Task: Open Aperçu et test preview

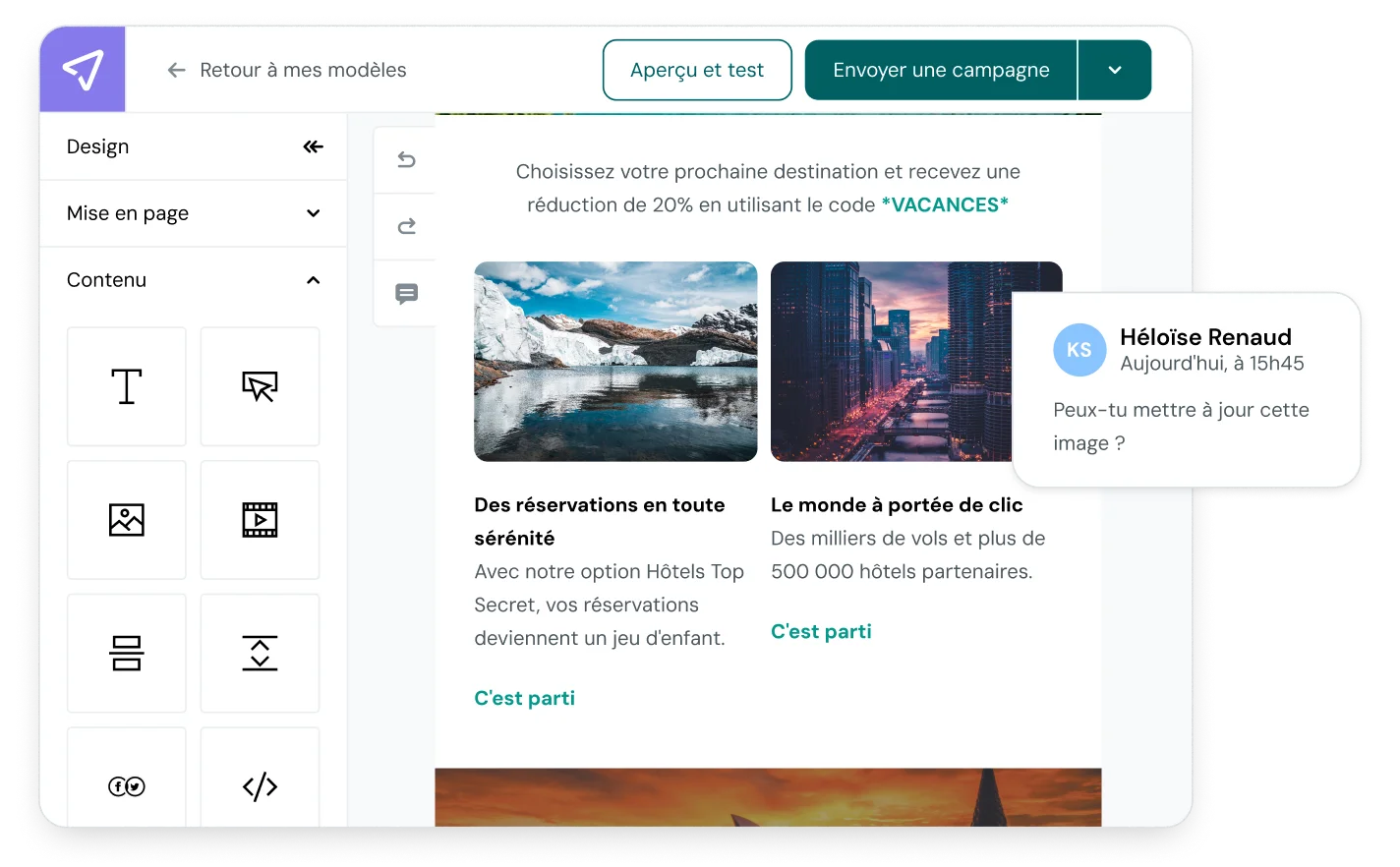Action: click(697, 70)
